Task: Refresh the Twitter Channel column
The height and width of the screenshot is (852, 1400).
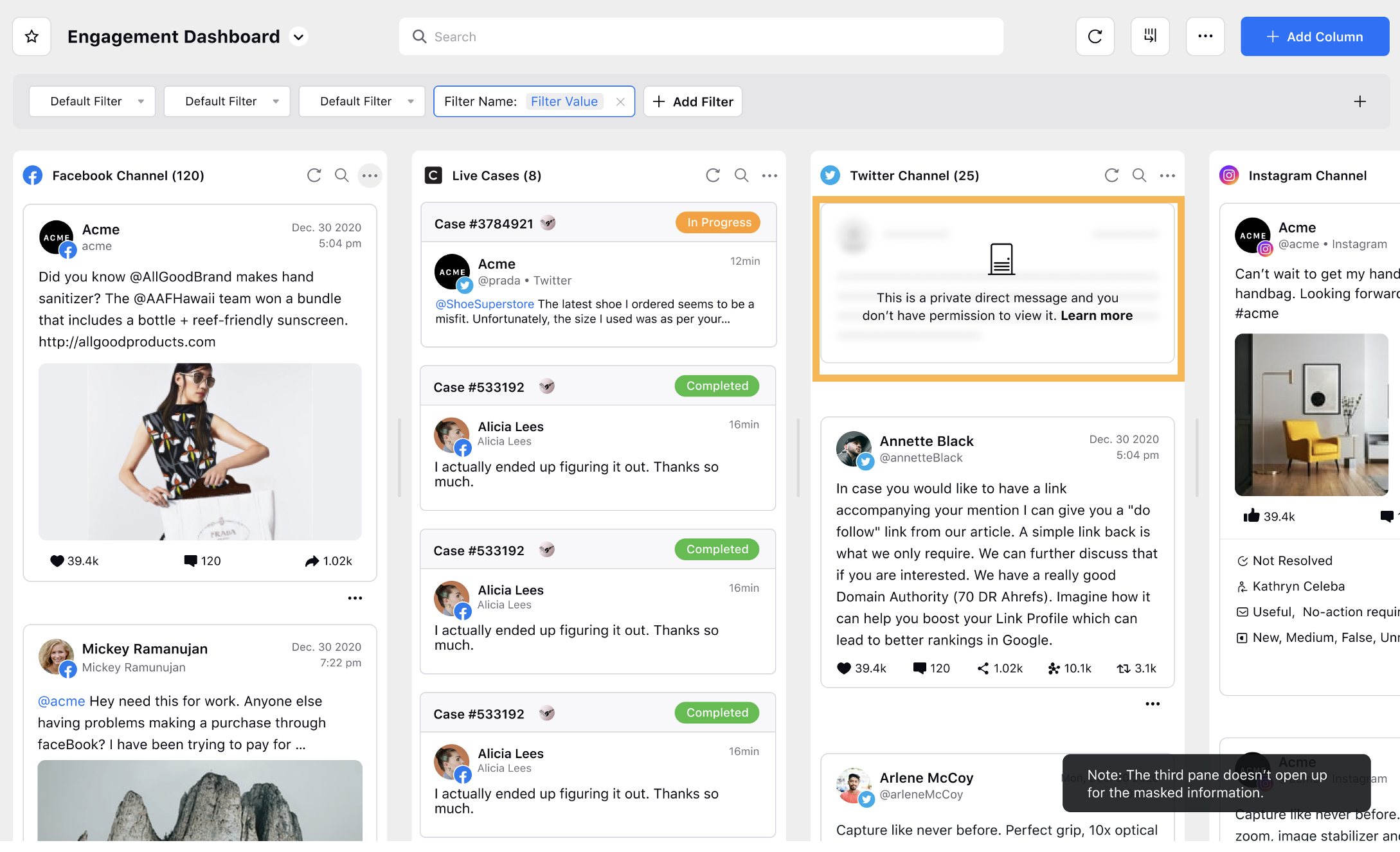Action: [1111, 175]
